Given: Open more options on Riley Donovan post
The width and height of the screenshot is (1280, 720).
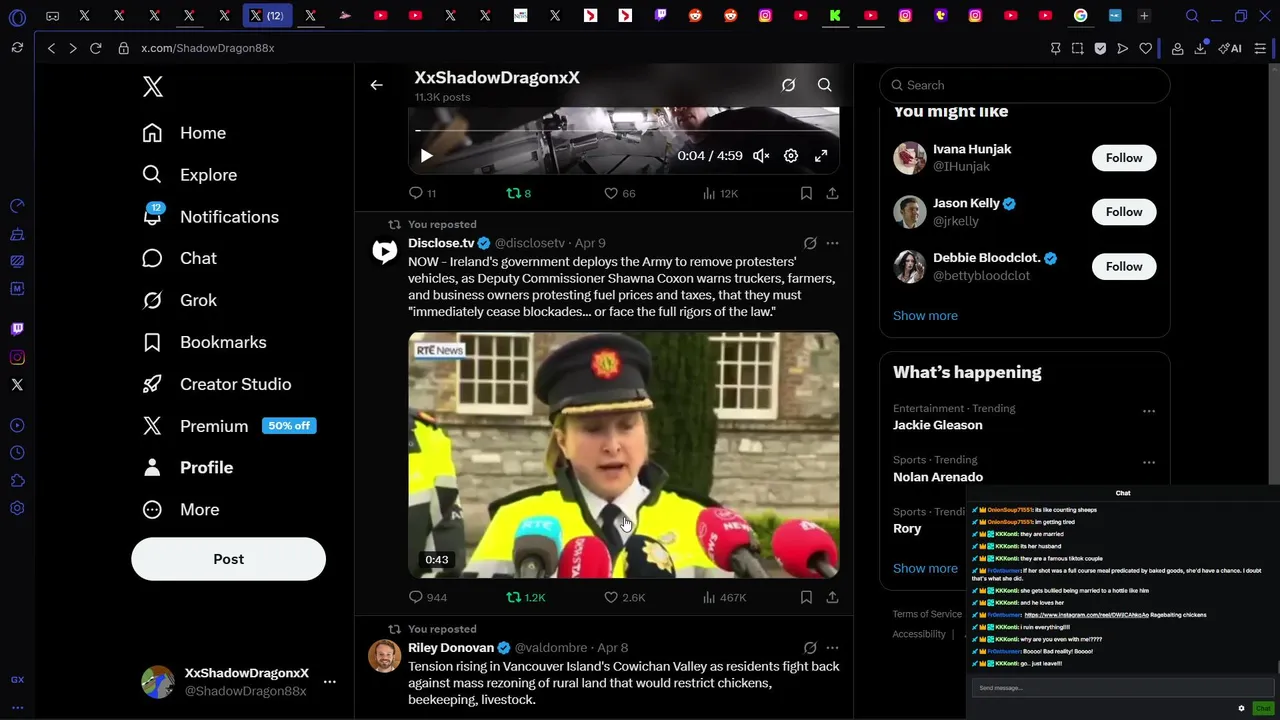Looking at the screenshot, I should (x=832, y=648).
